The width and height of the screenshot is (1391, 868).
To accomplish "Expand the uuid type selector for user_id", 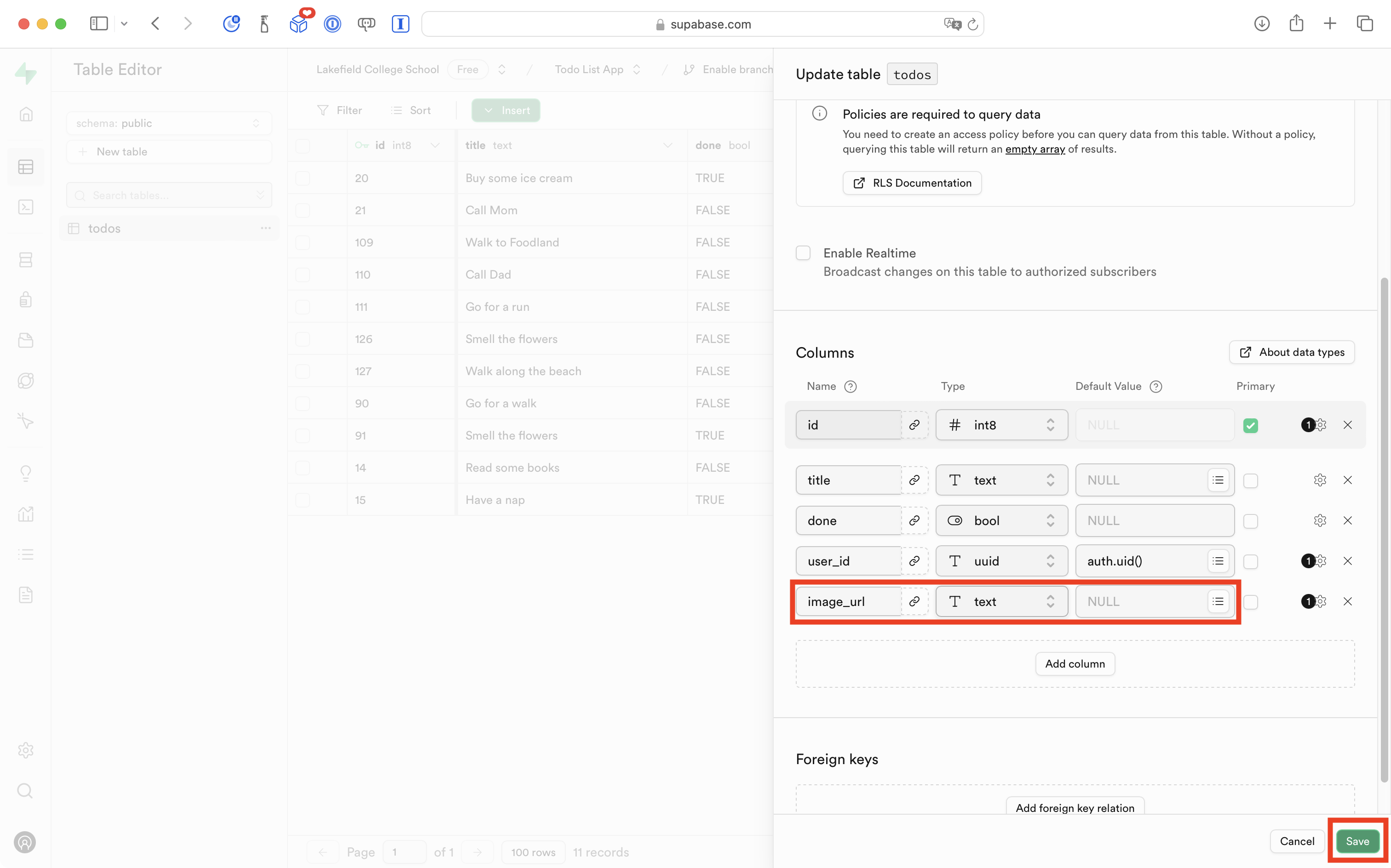I will click(x=1001, y=561).
